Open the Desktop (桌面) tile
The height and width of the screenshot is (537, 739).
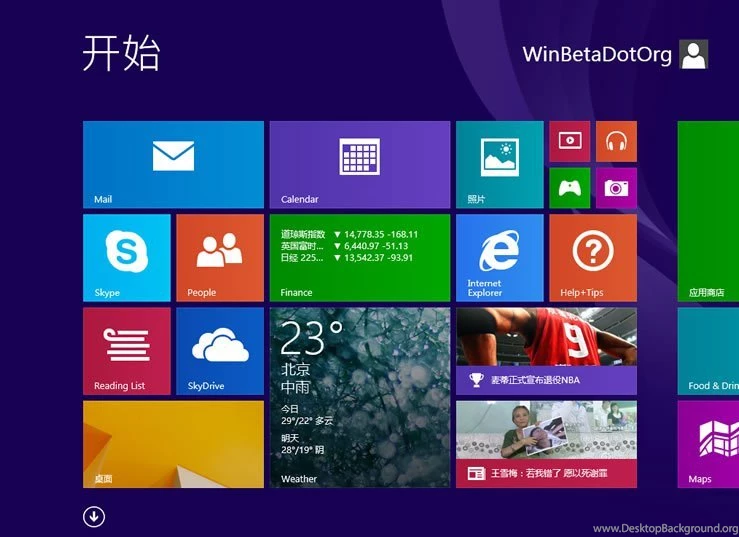(x=173, y=444)
